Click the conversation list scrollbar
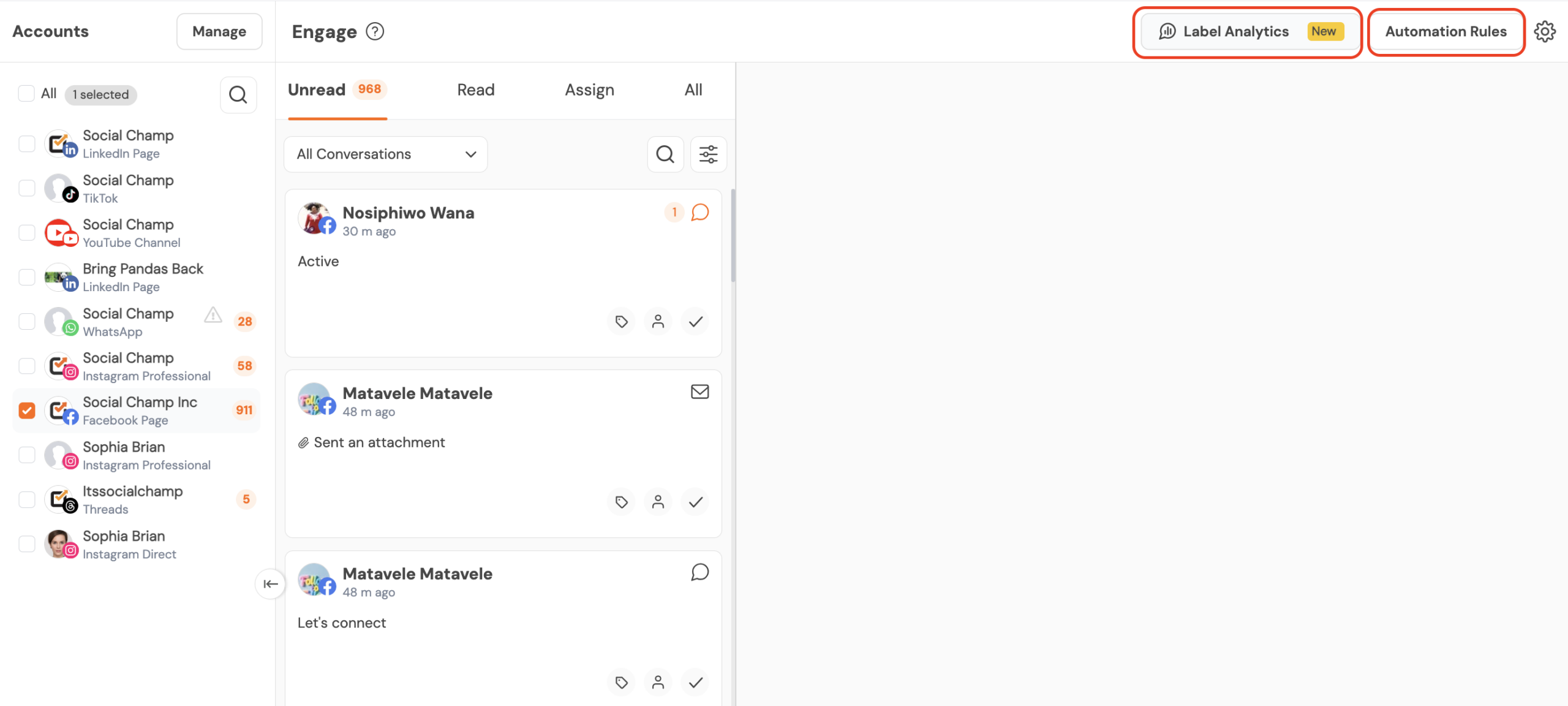The width and height of the screenshot is (1568, 706). 733,236
